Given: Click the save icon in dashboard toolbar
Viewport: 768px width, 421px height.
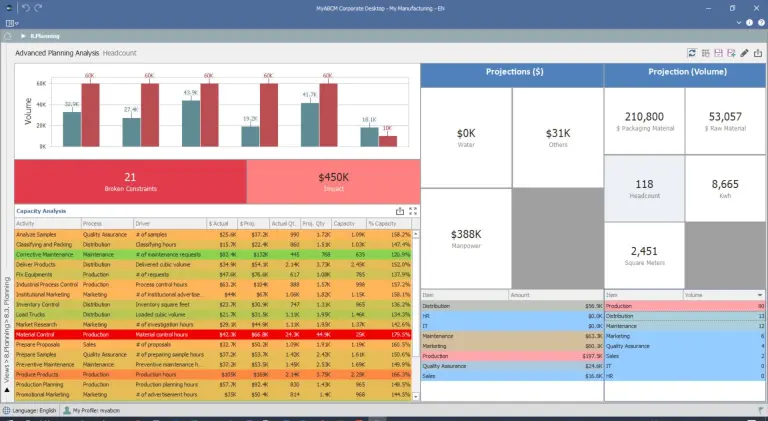Looking at the screenshot, I should pyautogui.click(x=717, y=52).
